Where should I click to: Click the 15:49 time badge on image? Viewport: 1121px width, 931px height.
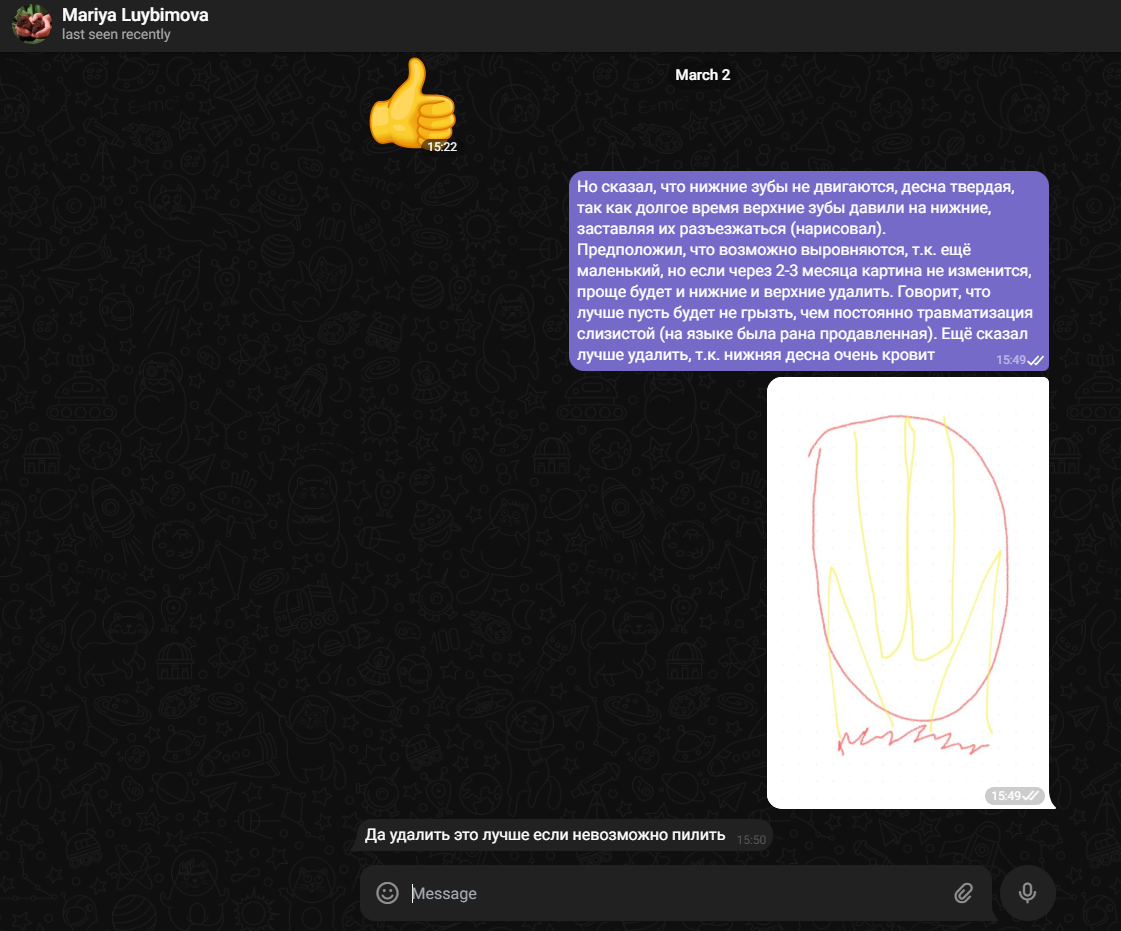click(1006, 796)
